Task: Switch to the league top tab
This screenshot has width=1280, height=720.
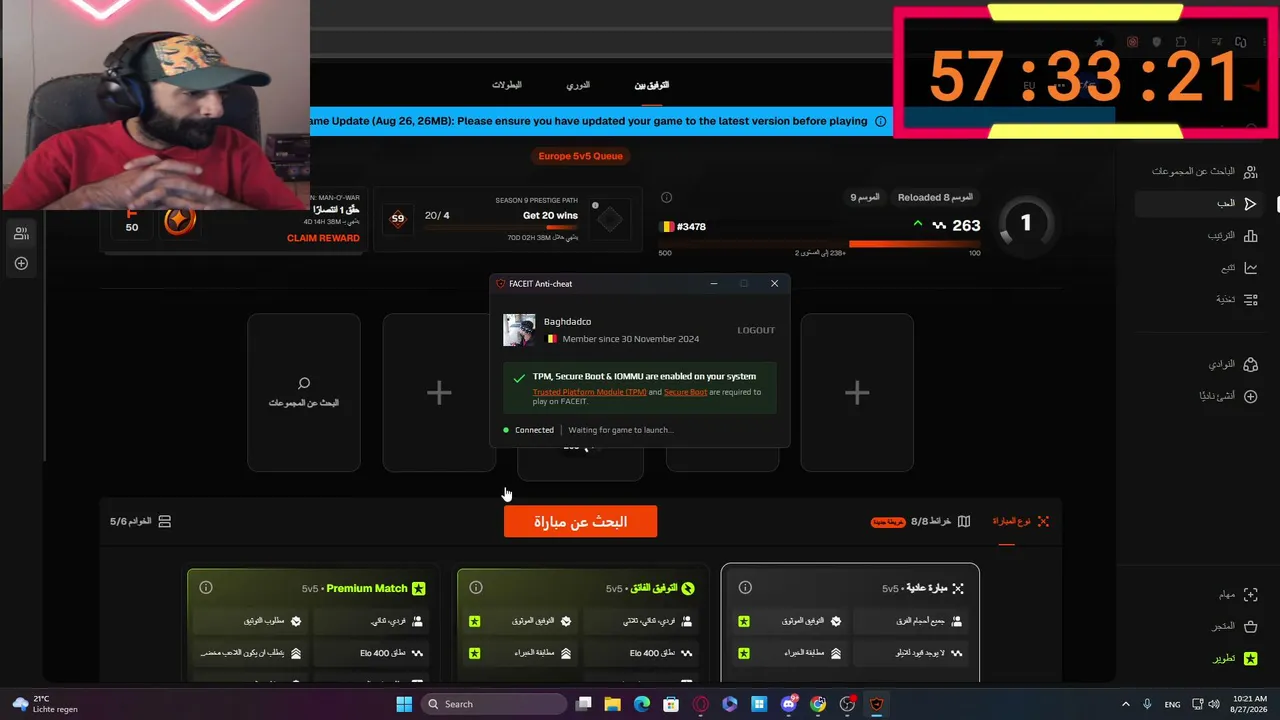Action: click(578, 85)
